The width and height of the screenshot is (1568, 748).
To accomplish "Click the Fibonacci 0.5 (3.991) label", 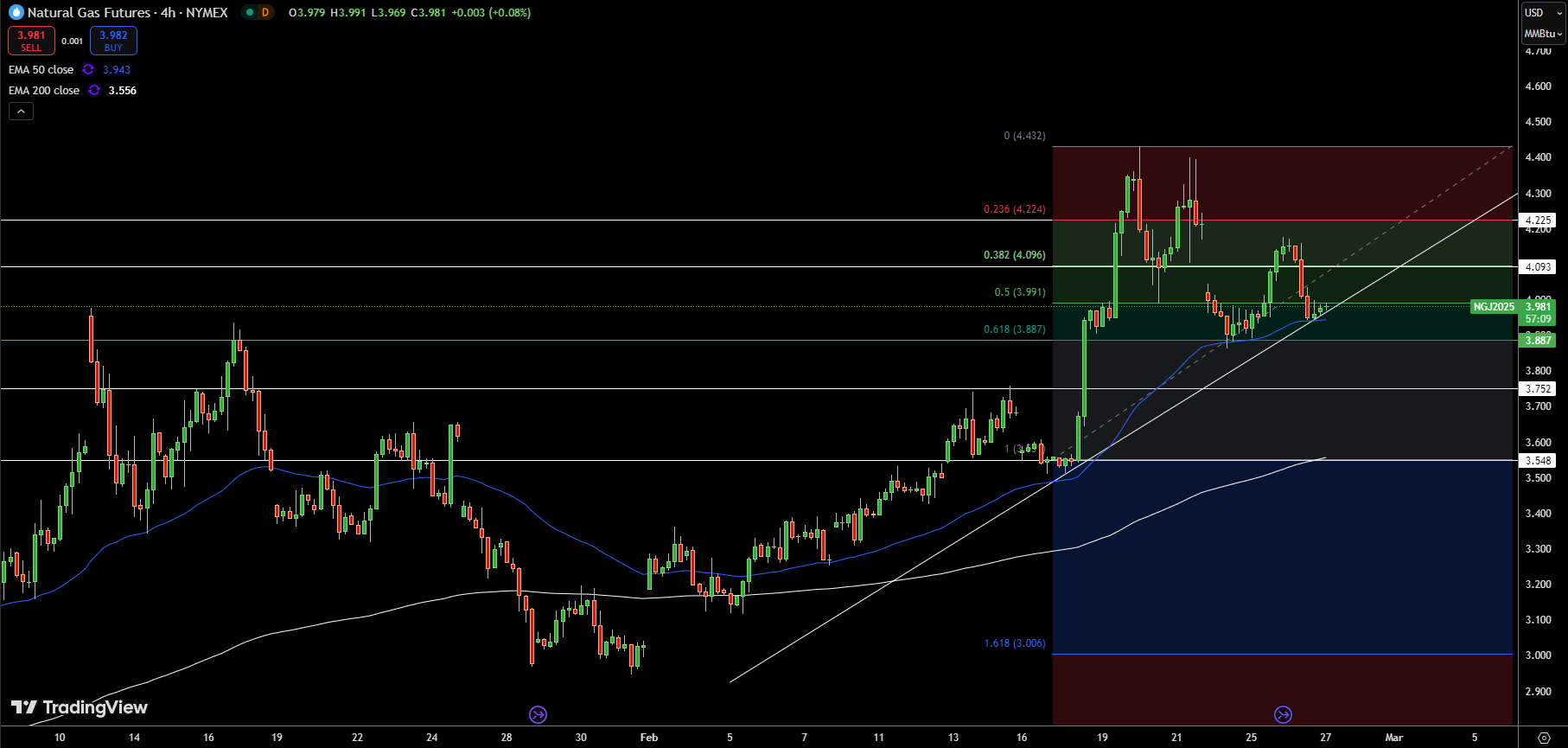I will 1019,292.
